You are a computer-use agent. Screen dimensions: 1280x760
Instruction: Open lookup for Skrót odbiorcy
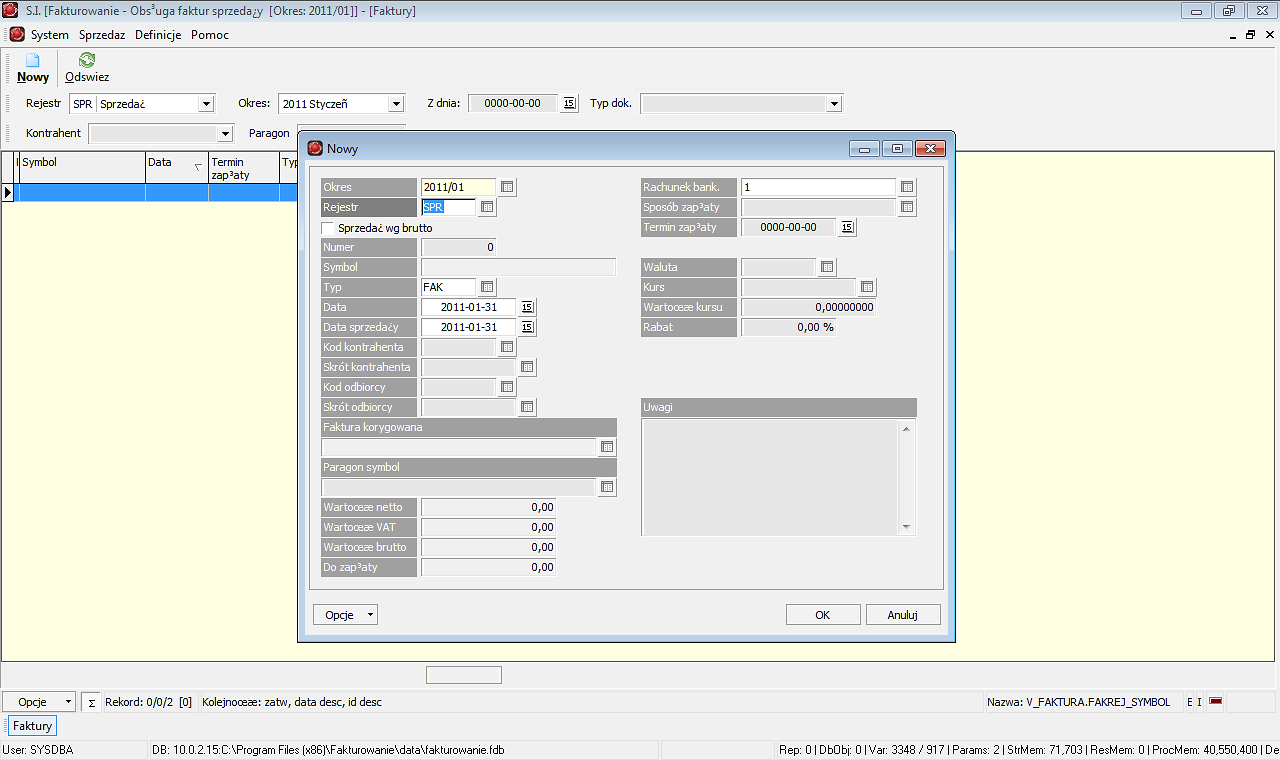527,407
